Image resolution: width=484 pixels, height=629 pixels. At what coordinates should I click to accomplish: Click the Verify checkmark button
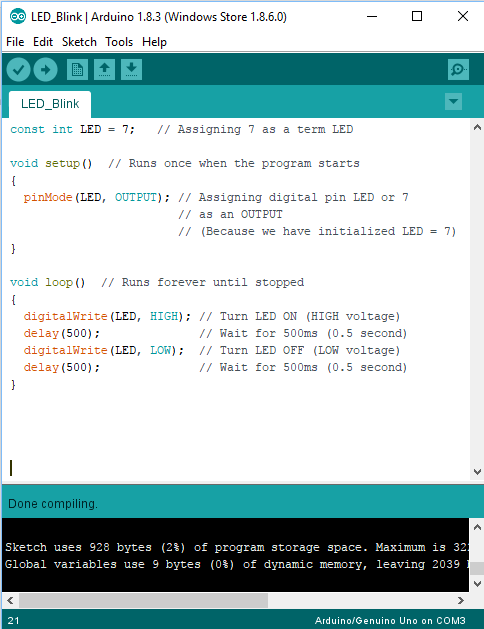[x=18, y=70]
